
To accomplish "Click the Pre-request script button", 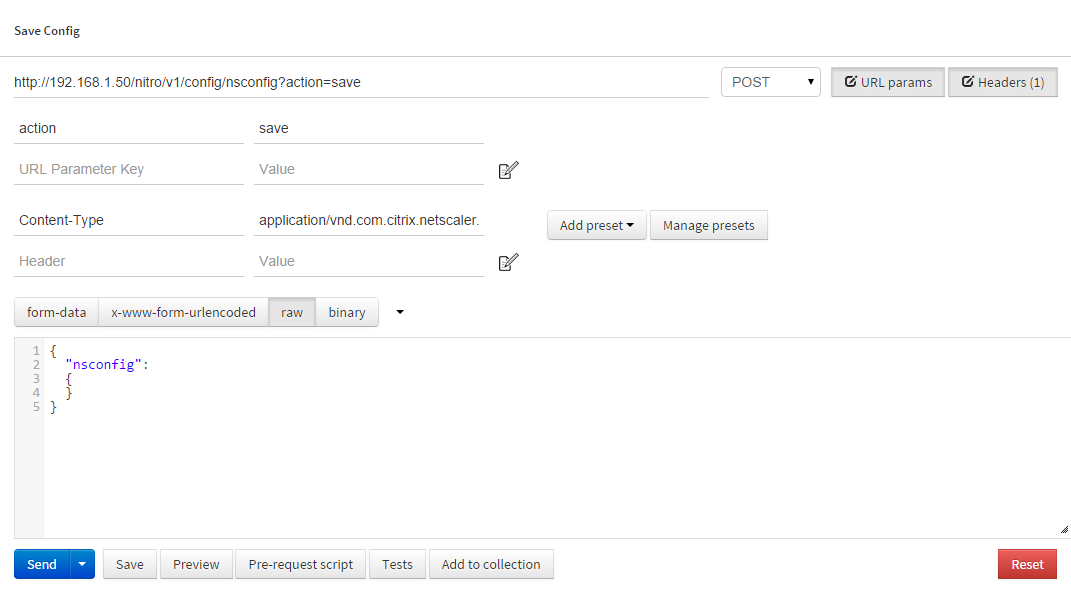I will 301,564.
